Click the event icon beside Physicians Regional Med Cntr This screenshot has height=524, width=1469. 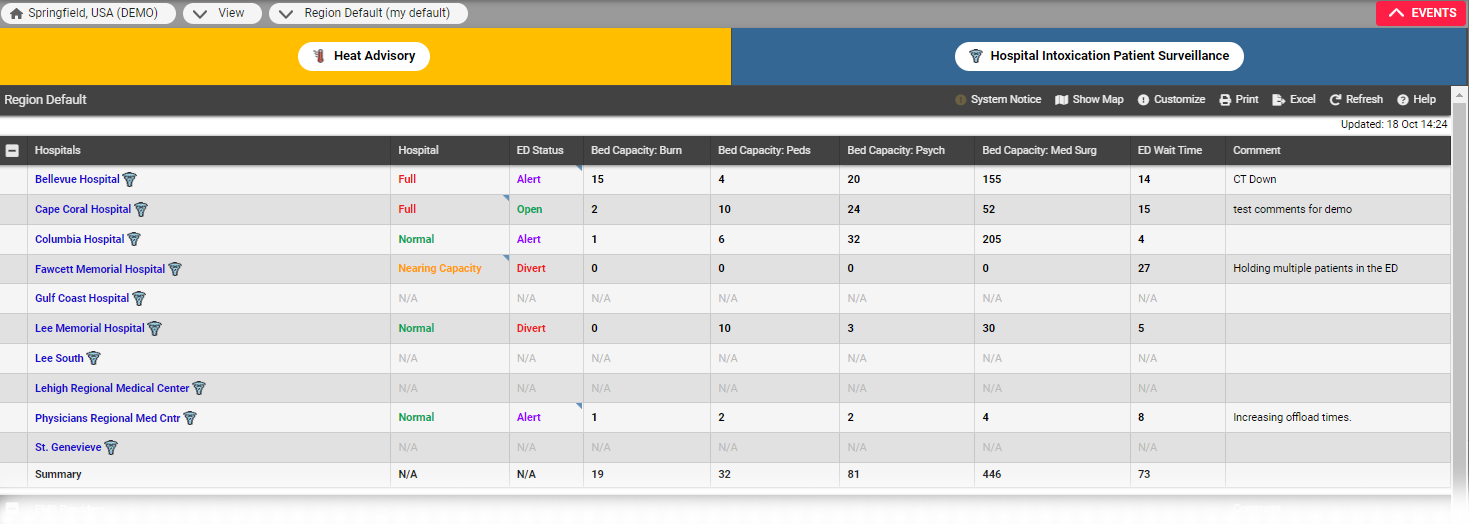(x=190, y=418)
